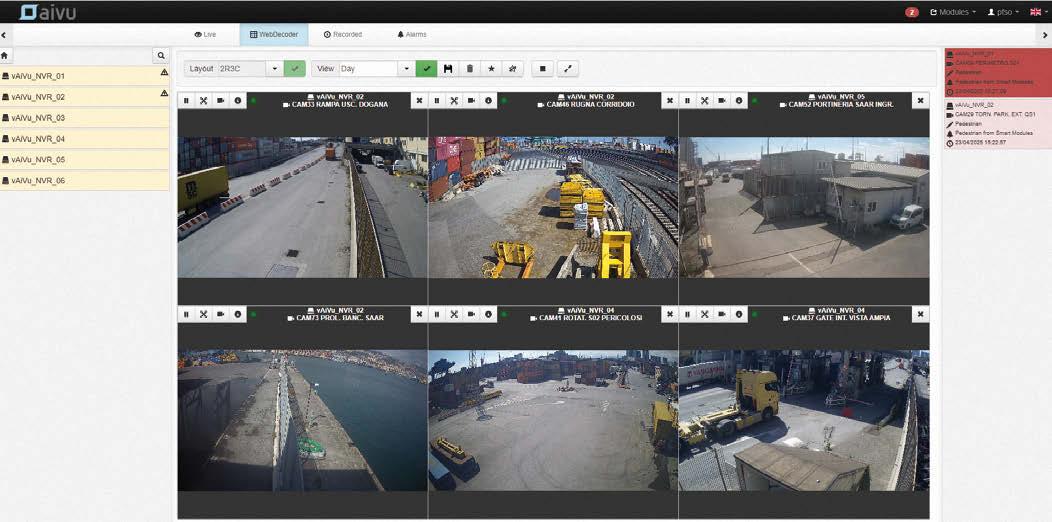1052x522 pixels.
Task: Click camera icon on CAM52 PORTINERIA tile
Action: click(721, 101)
